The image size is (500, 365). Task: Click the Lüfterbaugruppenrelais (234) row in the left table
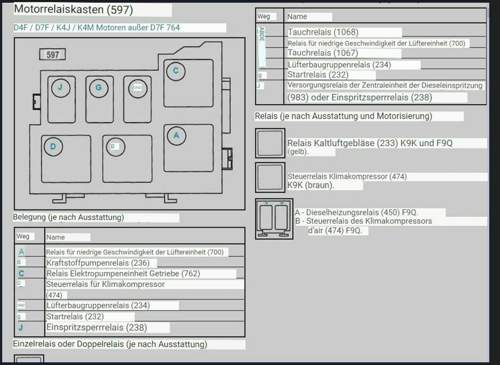pos(130,305)
